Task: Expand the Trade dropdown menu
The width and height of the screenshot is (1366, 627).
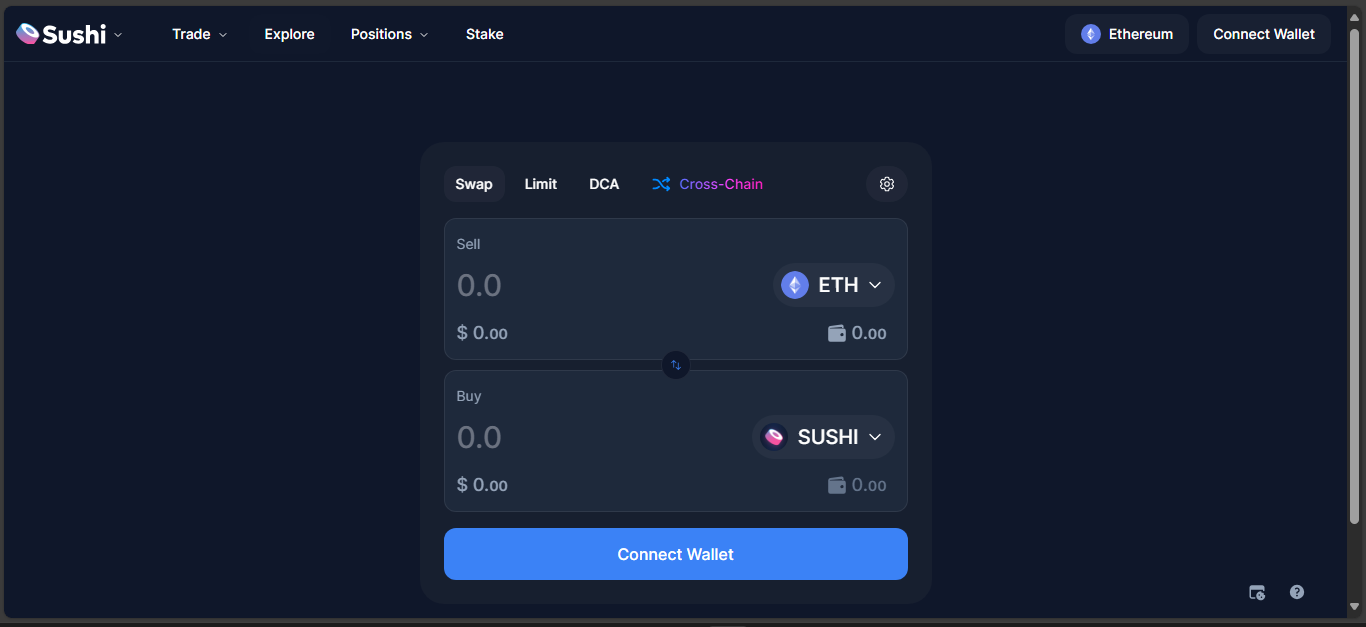Action: [x=199, y=34]
